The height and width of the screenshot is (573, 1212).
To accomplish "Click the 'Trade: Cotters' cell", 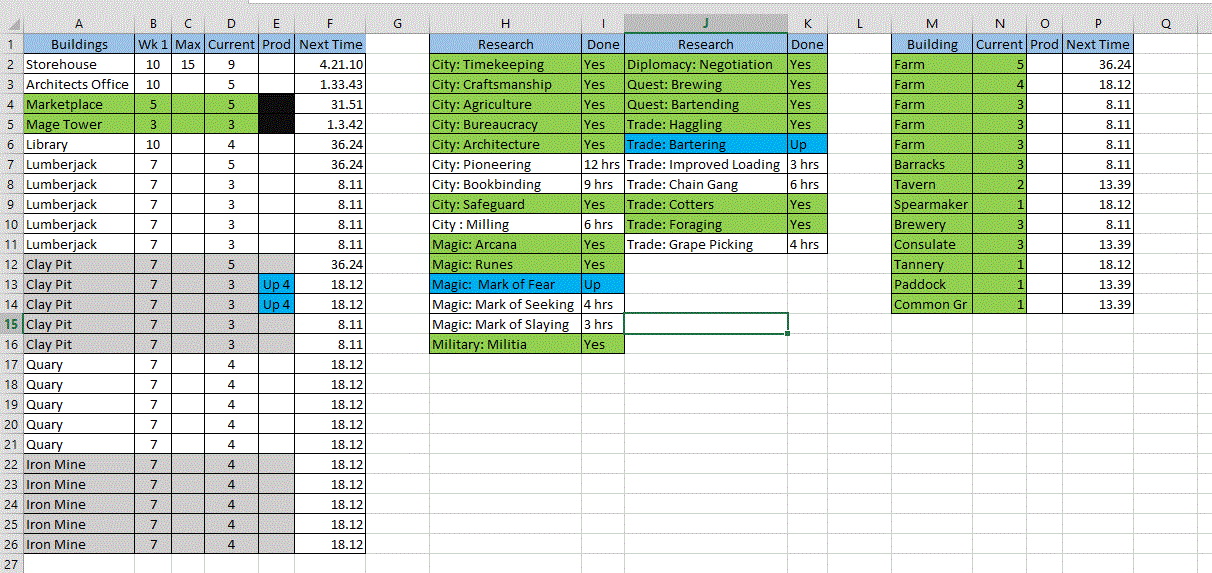I will click(705, 204).
